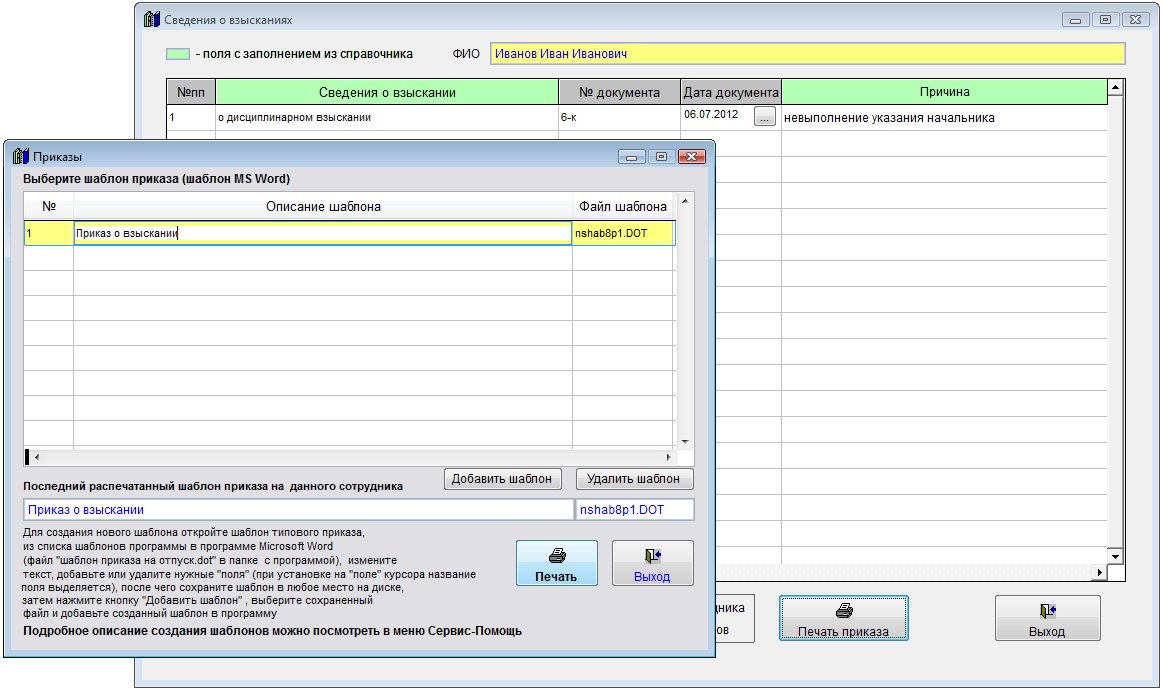Select date cell 06.07.2012
The image size is (1161, 688).
[717, 115]
